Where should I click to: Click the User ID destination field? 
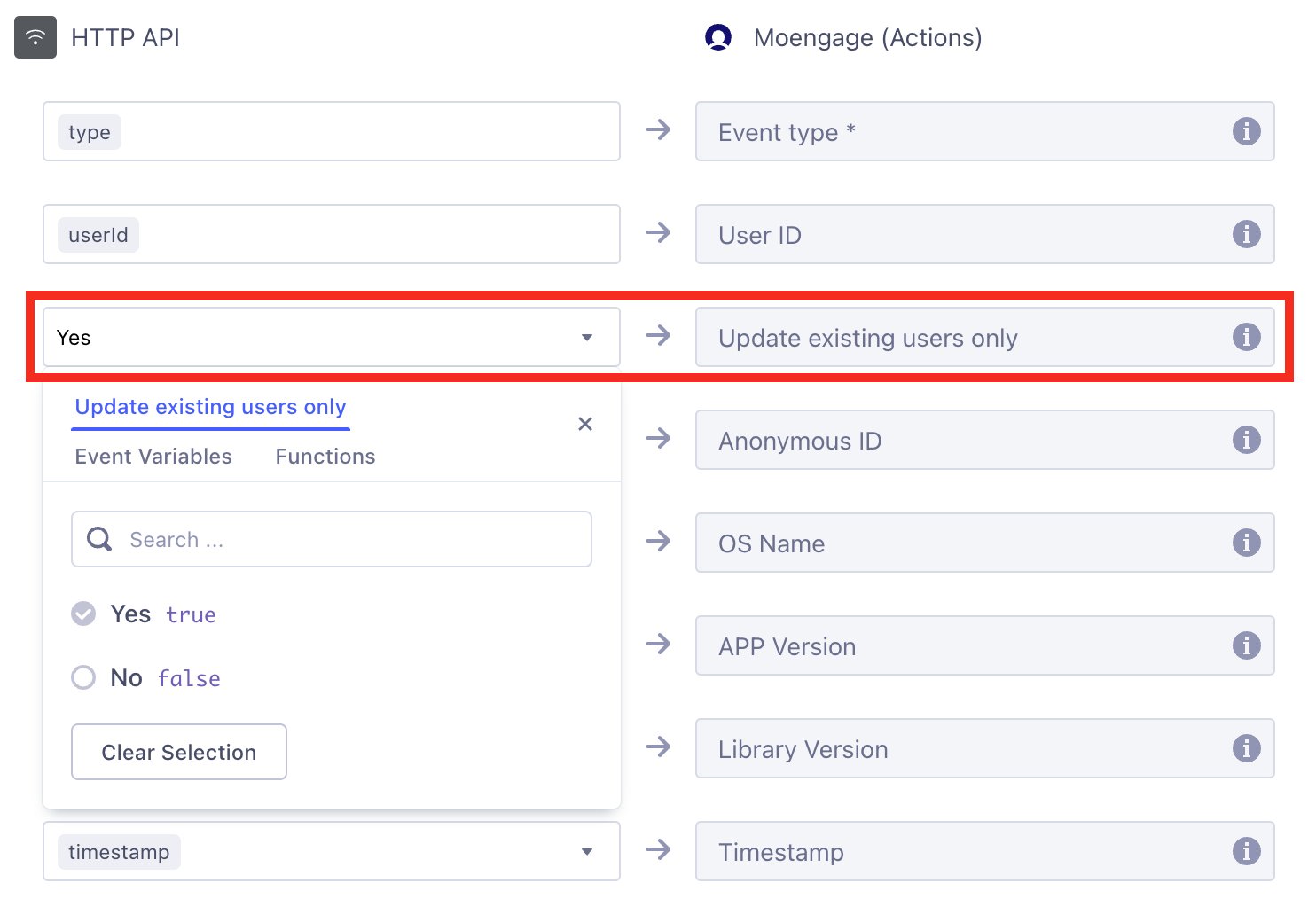point(985,234)
